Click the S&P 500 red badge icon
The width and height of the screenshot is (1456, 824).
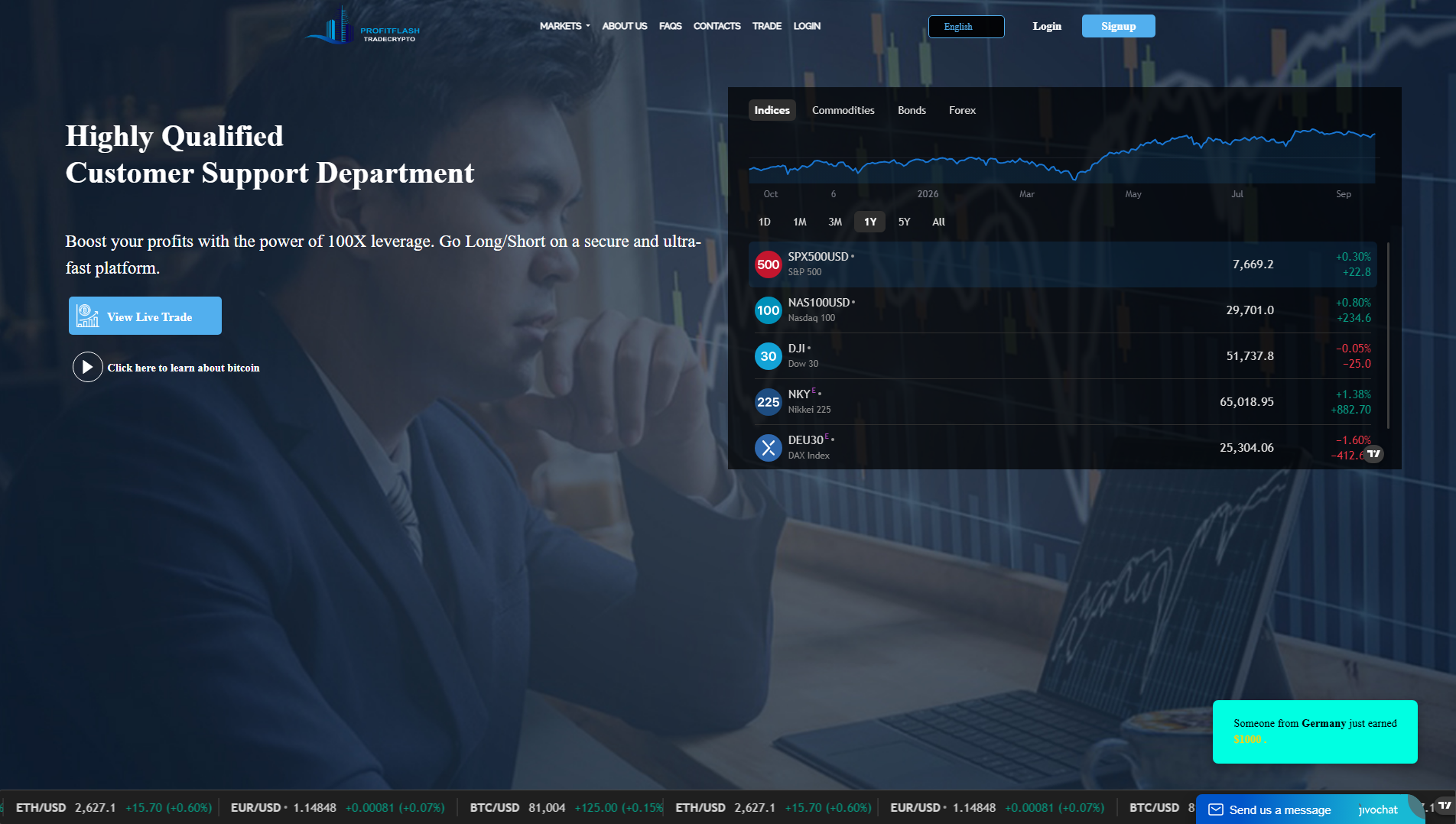[768, 264]
